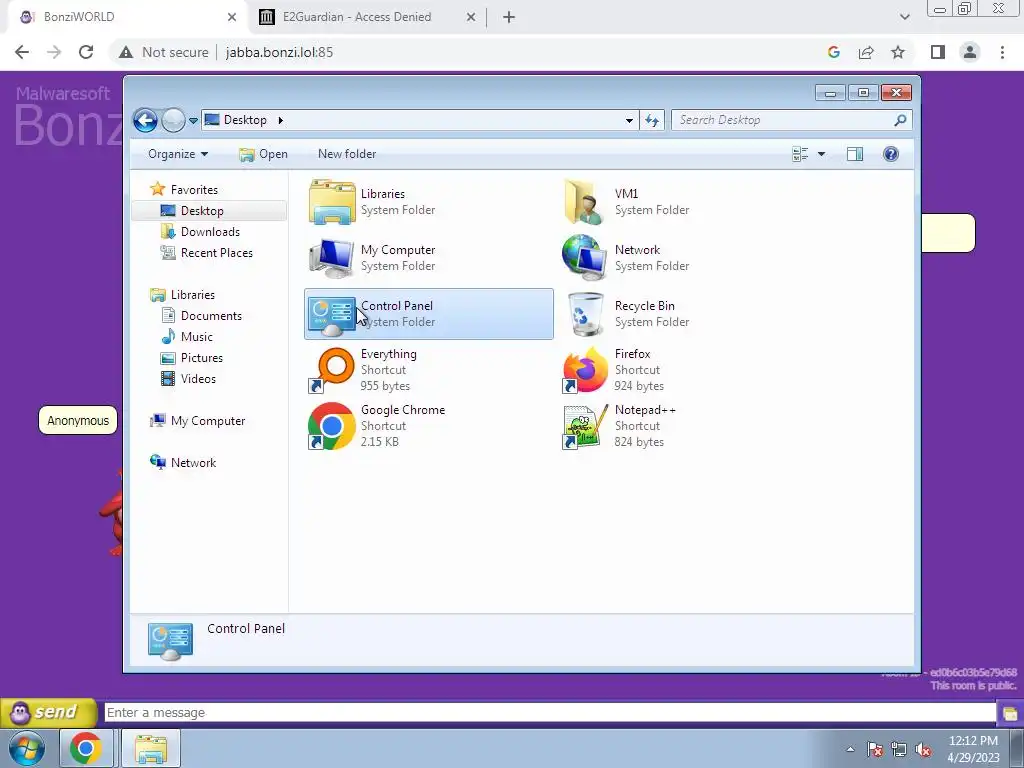This screenshot has width=1024, height=768.
Task: Click Windows Explorer taskbar icon
Action: click(151, 748)
